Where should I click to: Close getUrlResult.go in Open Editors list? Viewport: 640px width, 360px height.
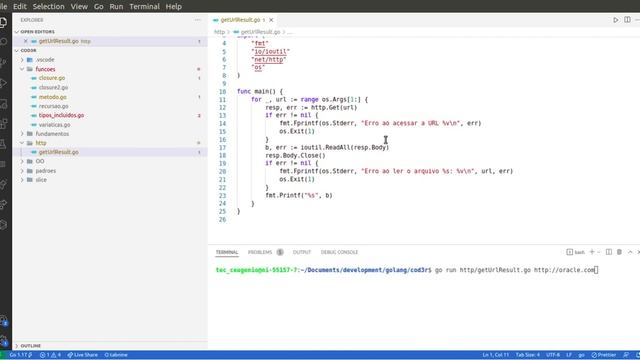click(x=26, y=41)
